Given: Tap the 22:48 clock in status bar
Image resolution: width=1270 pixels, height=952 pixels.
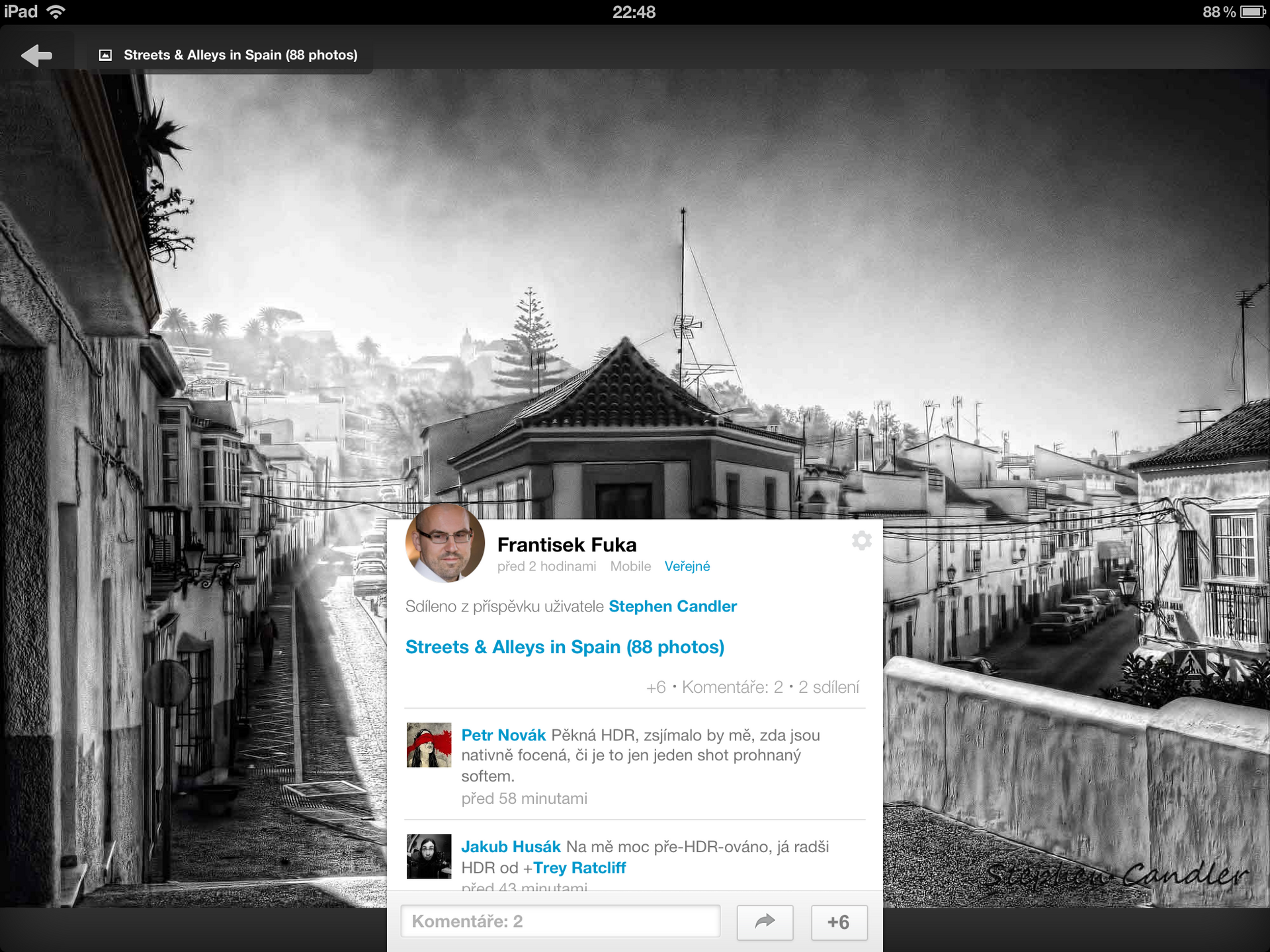Looking at the screenshot, I should 634,12.
